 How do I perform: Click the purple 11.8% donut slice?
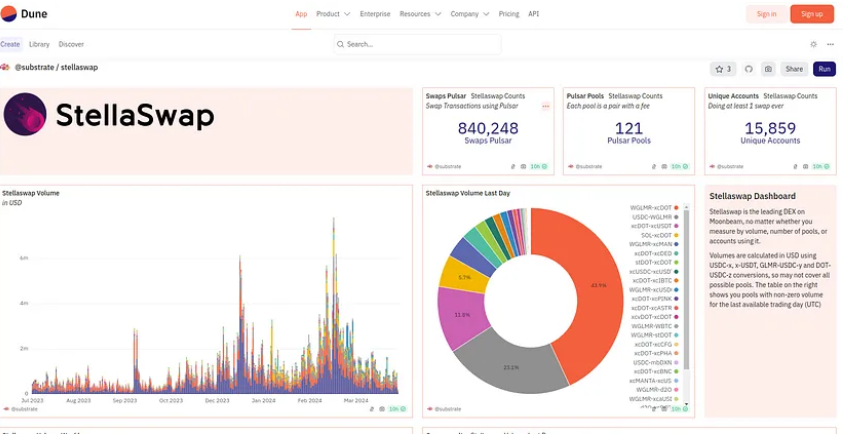pyautogui.click(x=461, y=316)
